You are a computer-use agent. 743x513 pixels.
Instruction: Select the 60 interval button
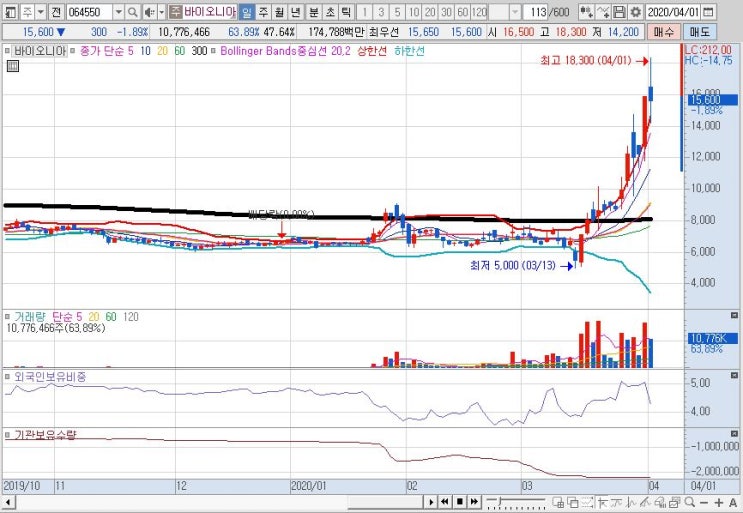tap(463, 12)
